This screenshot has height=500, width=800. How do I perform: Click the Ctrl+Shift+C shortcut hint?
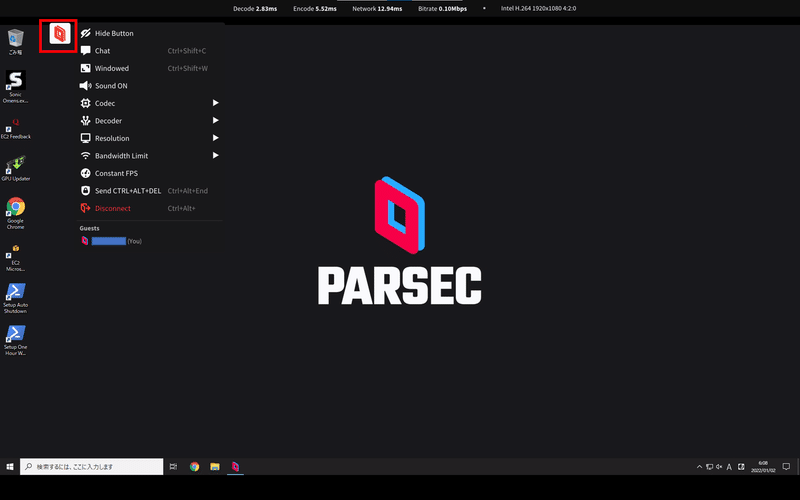pos(187,51)
